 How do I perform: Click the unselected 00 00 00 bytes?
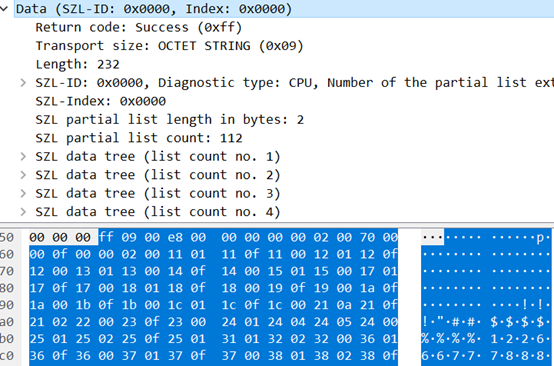(x=60, y=237)
